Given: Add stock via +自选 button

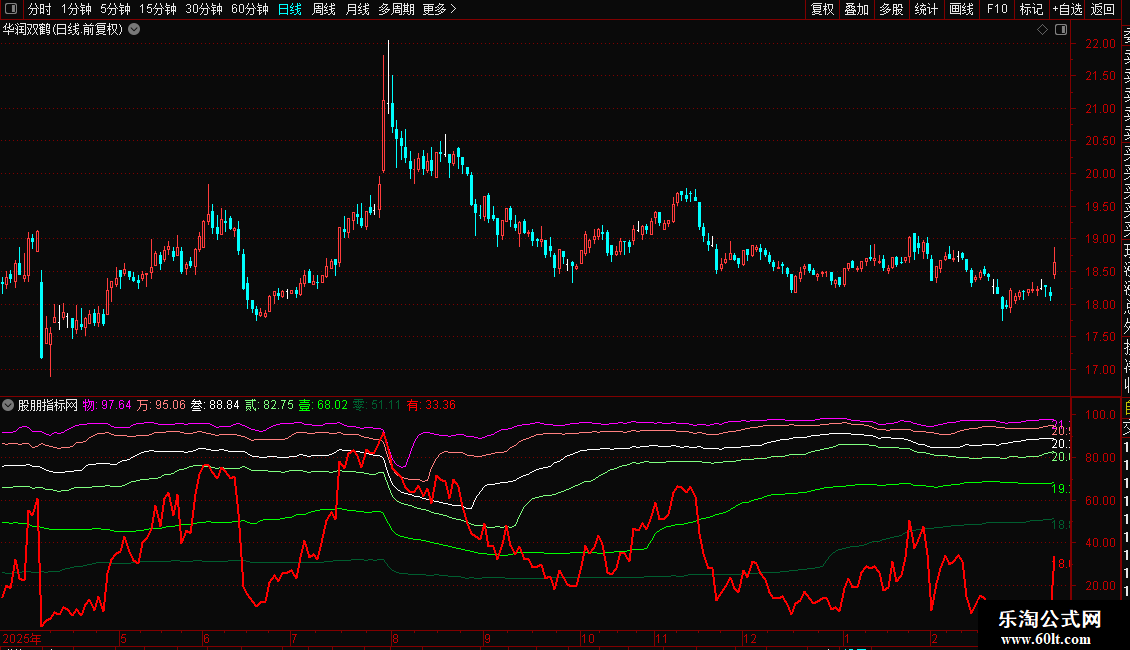Looking at the screenshot, I should [1067, 9].
